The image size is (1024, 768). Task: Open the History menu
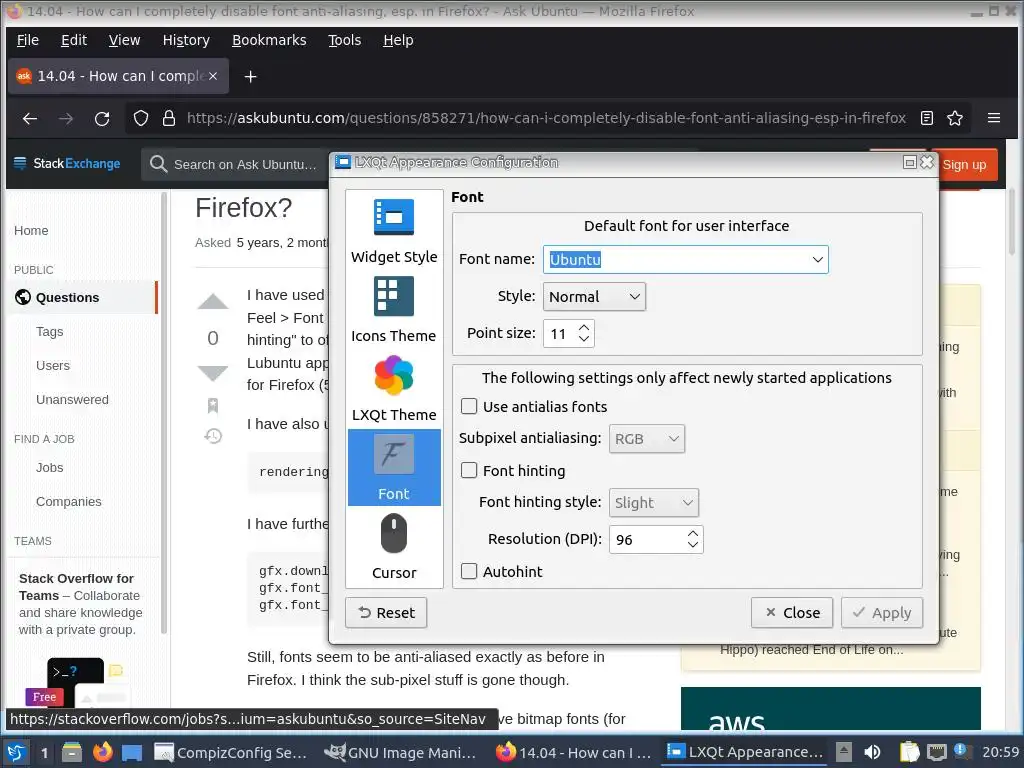pos(186,40)
